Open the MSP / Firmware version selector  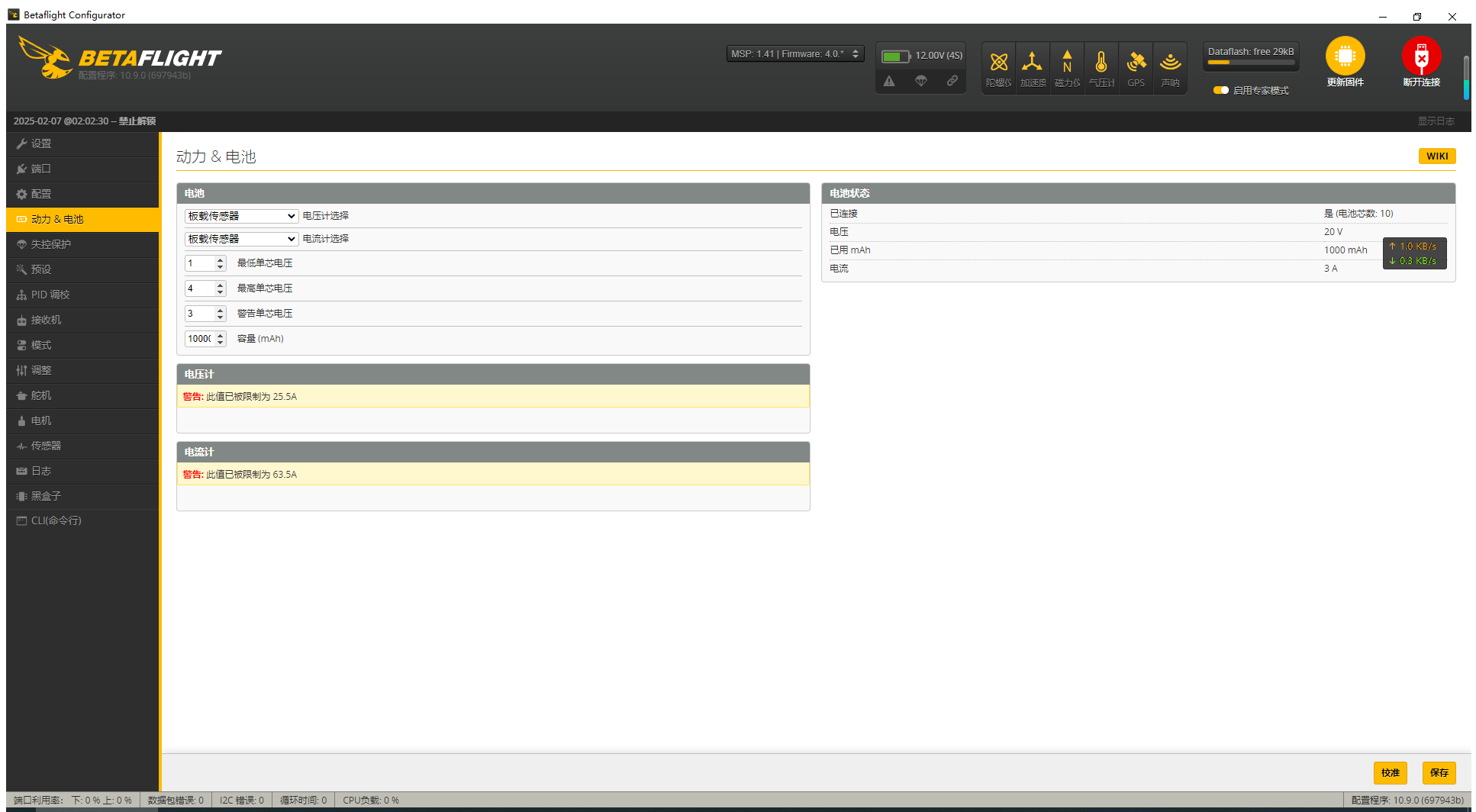tap(795, 54)
